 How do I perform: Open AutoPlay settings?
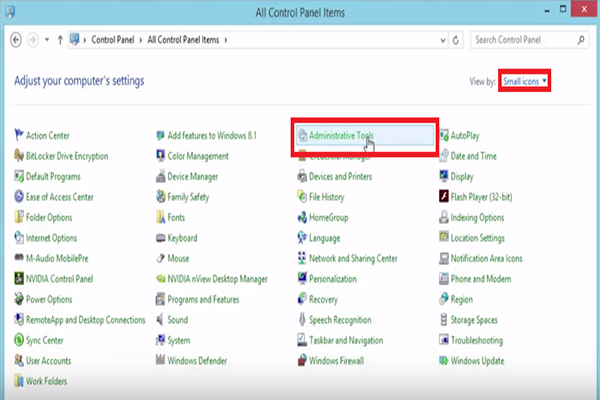click(x=465, y=136)
